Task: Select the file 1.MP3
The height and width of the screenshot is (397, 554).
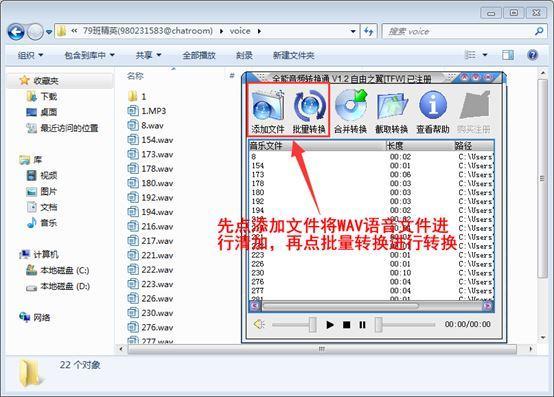Action: 147,111
